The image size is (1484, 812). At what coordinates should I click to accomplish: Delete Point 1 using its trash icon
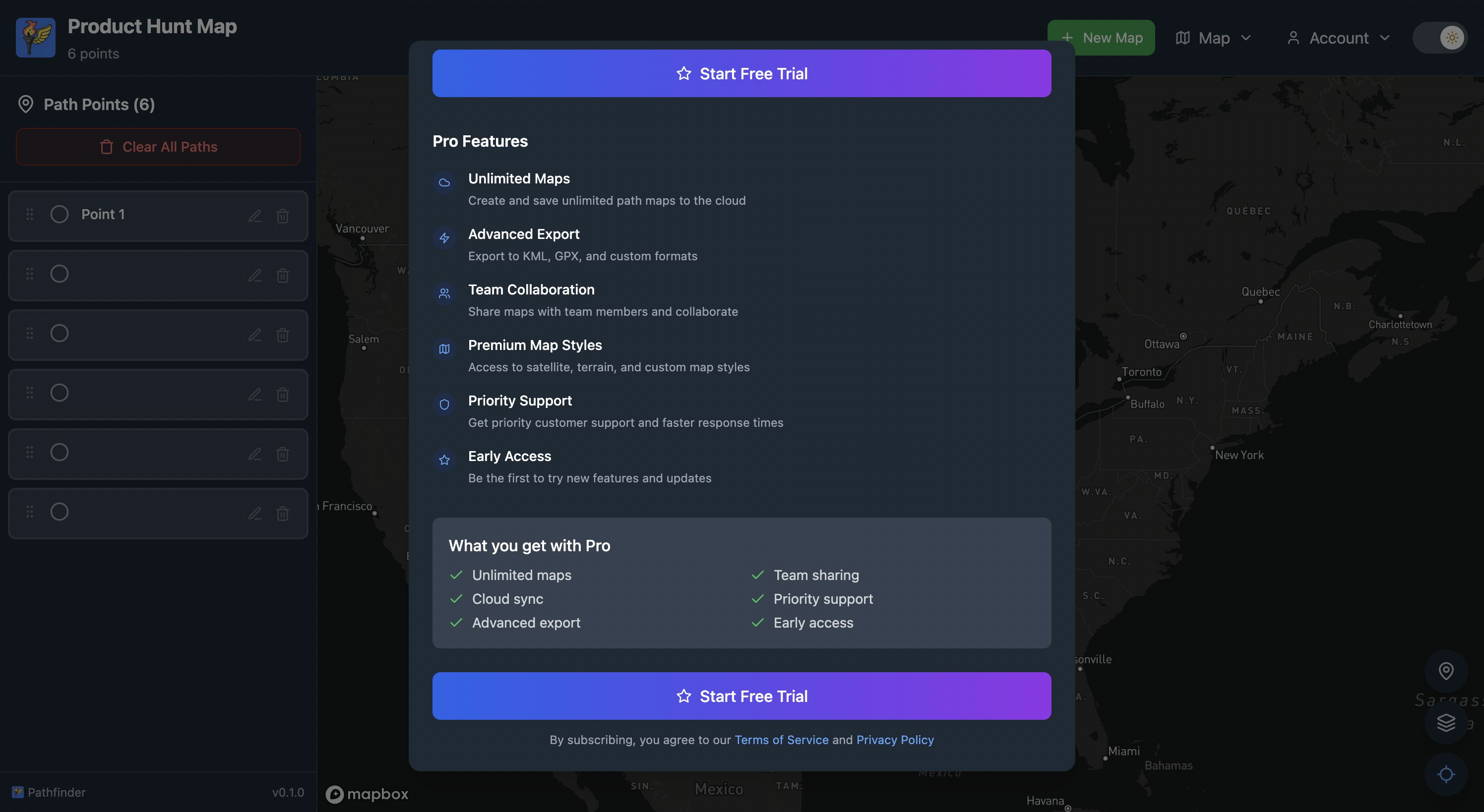point(282,216)
